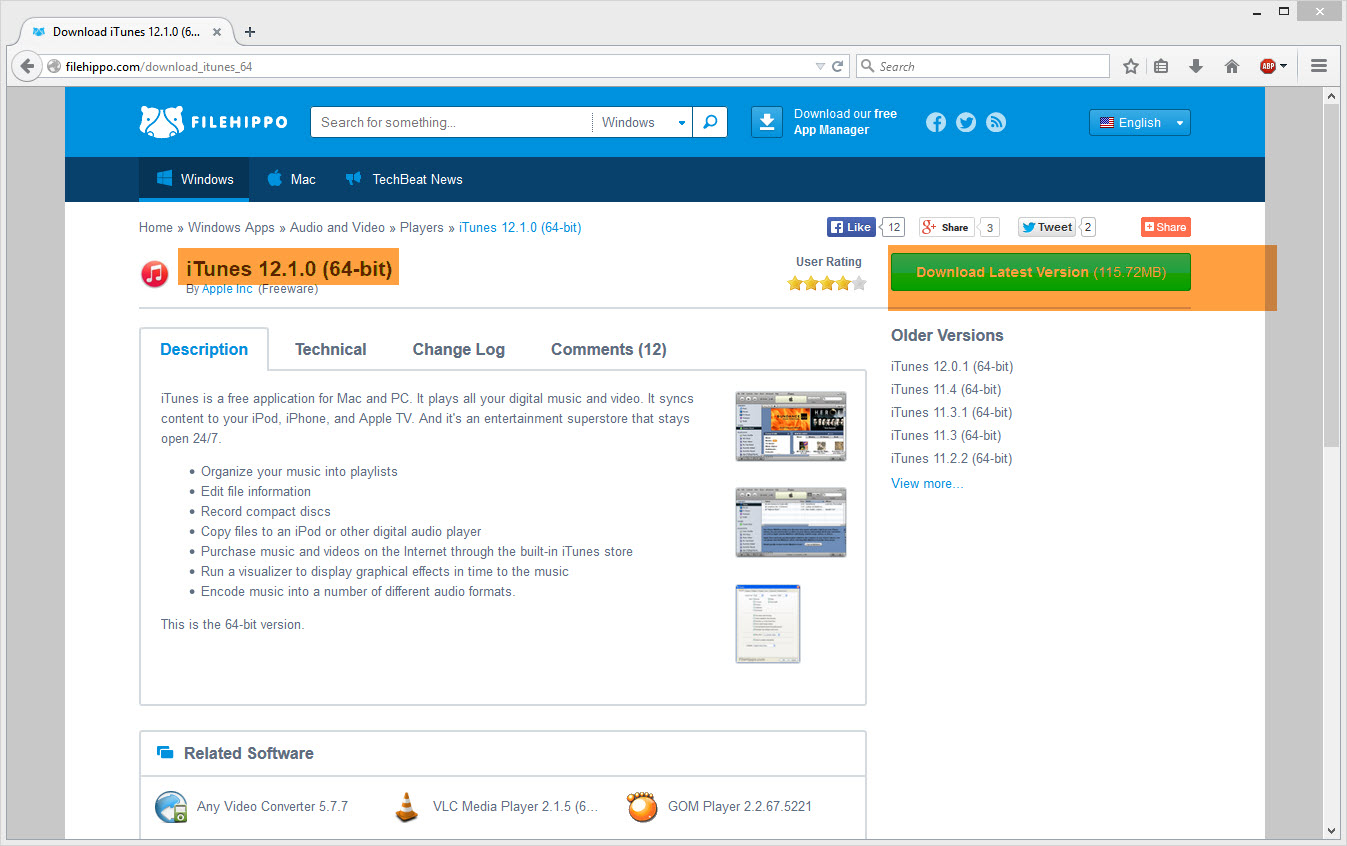
Task: Open older version iTunes 11.3.1 (64-bit)
Action: (951, 412)
